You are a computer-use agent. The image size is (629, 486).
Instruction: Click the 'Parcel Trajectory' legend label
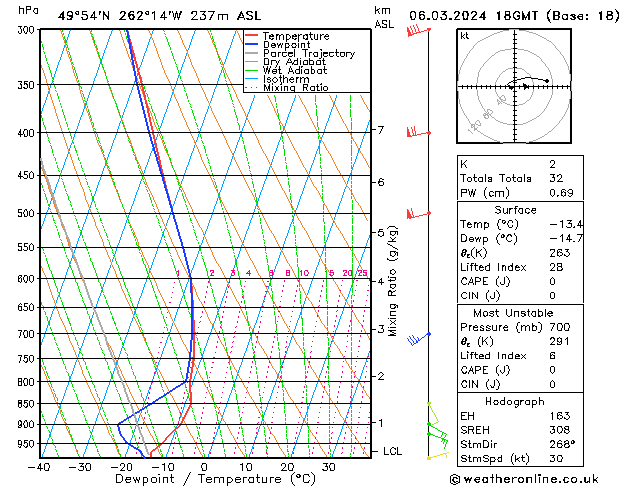point(309,53)
